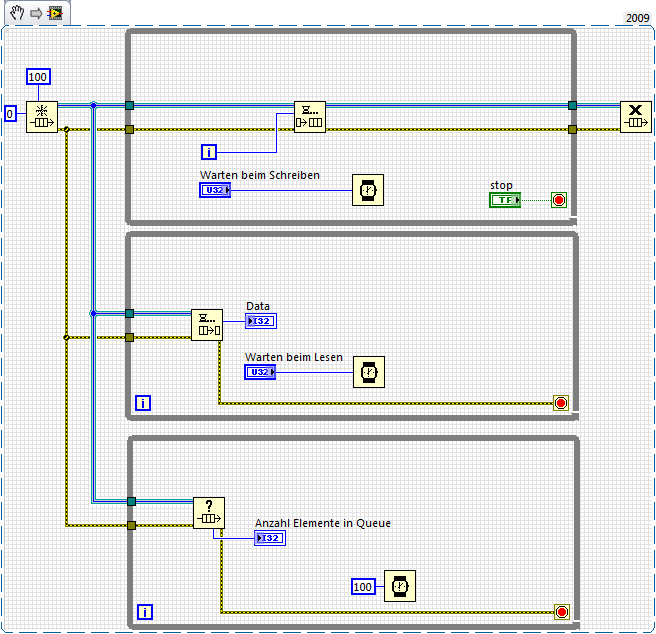The image size is (656, 634).
Task: Select the stop boolean TF terminal
Action: tap(505, 200)
